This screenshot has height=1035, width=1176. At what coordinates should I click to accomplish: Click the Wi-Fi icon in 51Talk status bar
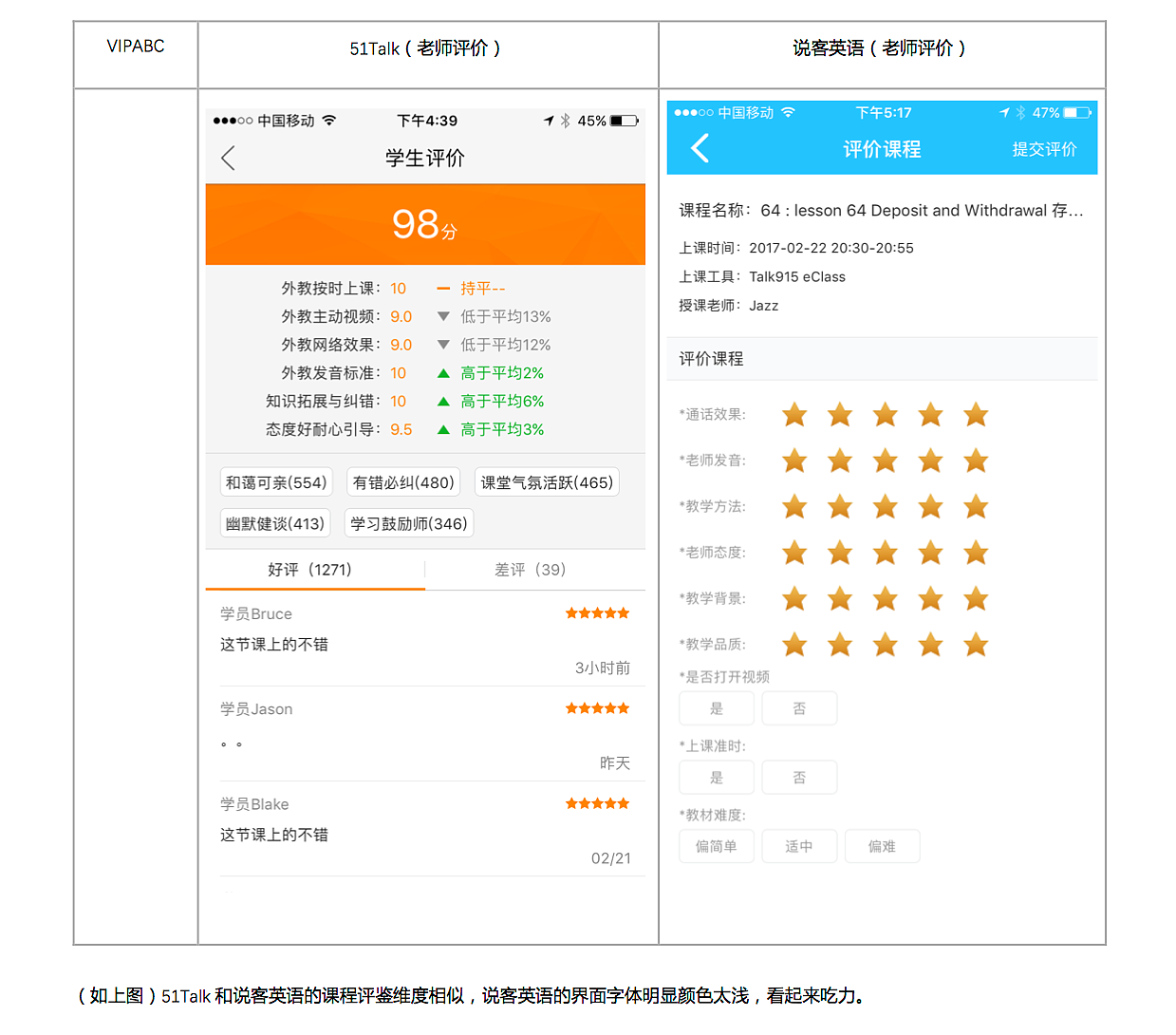[x=329, y=120]
